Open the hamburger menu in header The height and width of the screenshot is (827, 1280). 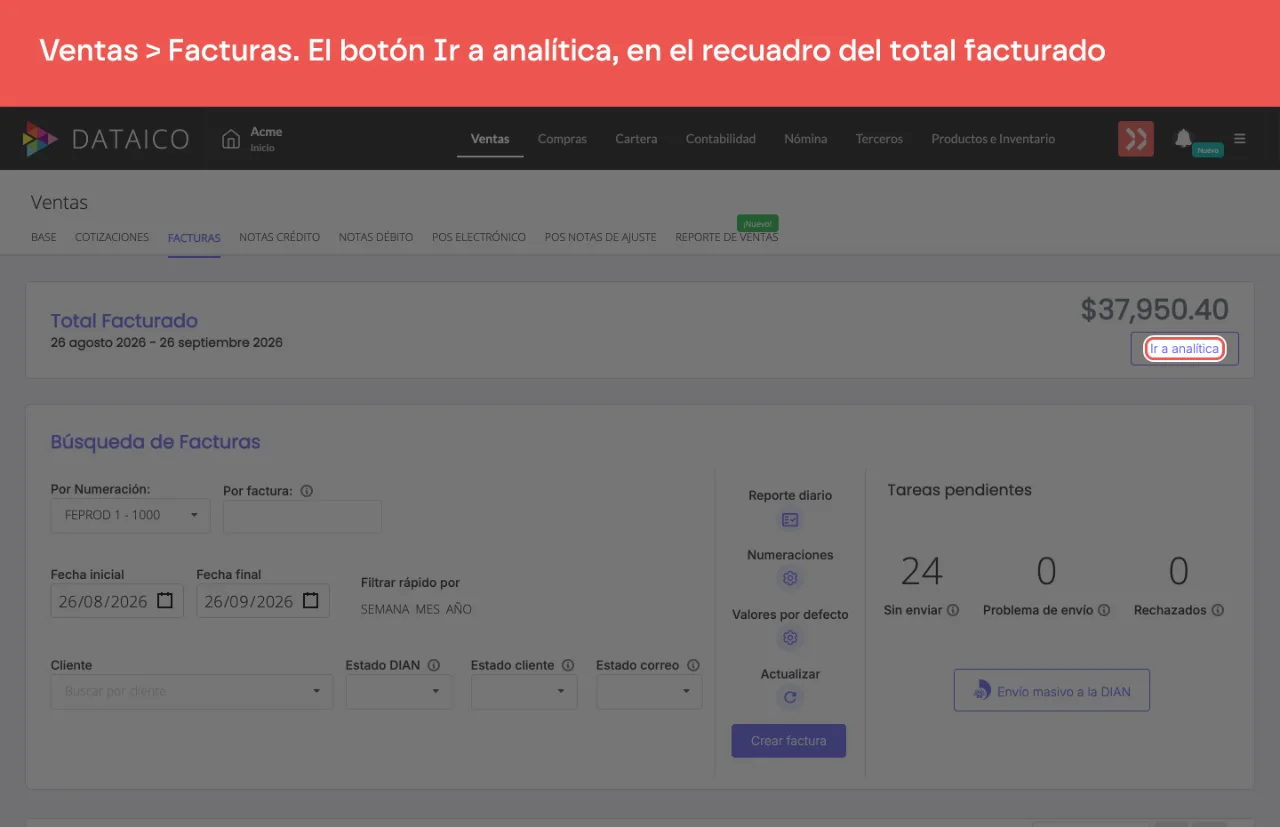1240,139
